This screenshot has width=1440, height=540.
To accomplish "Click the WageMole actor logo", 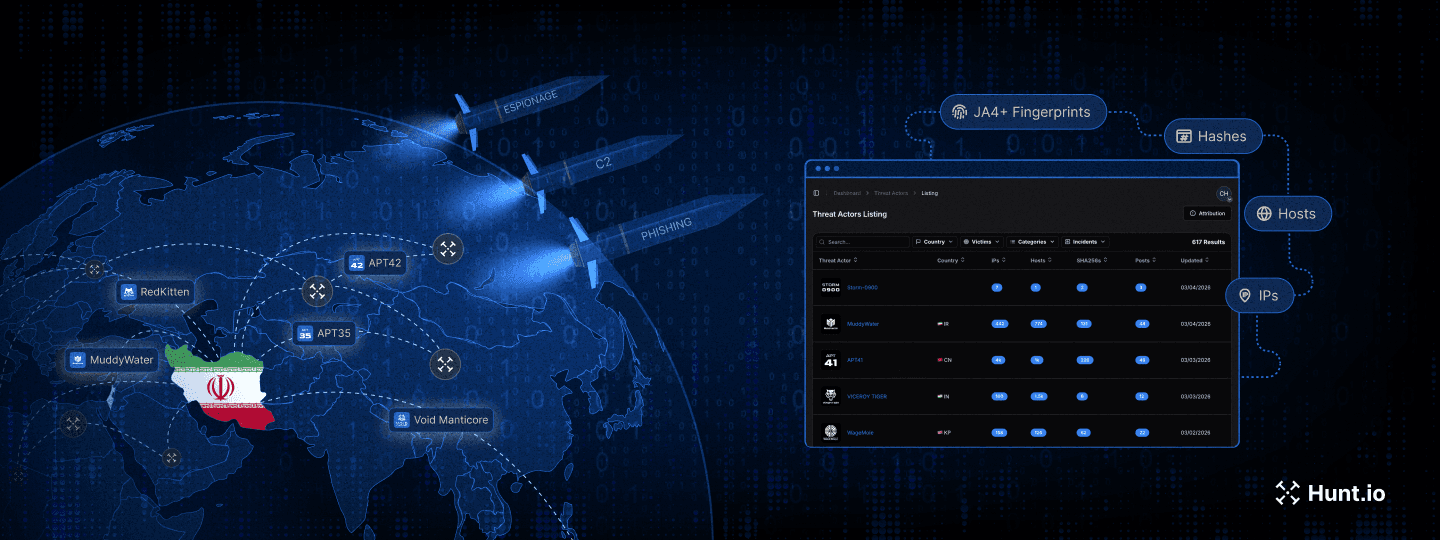I will pyautogui.click(x=831, y=432).
